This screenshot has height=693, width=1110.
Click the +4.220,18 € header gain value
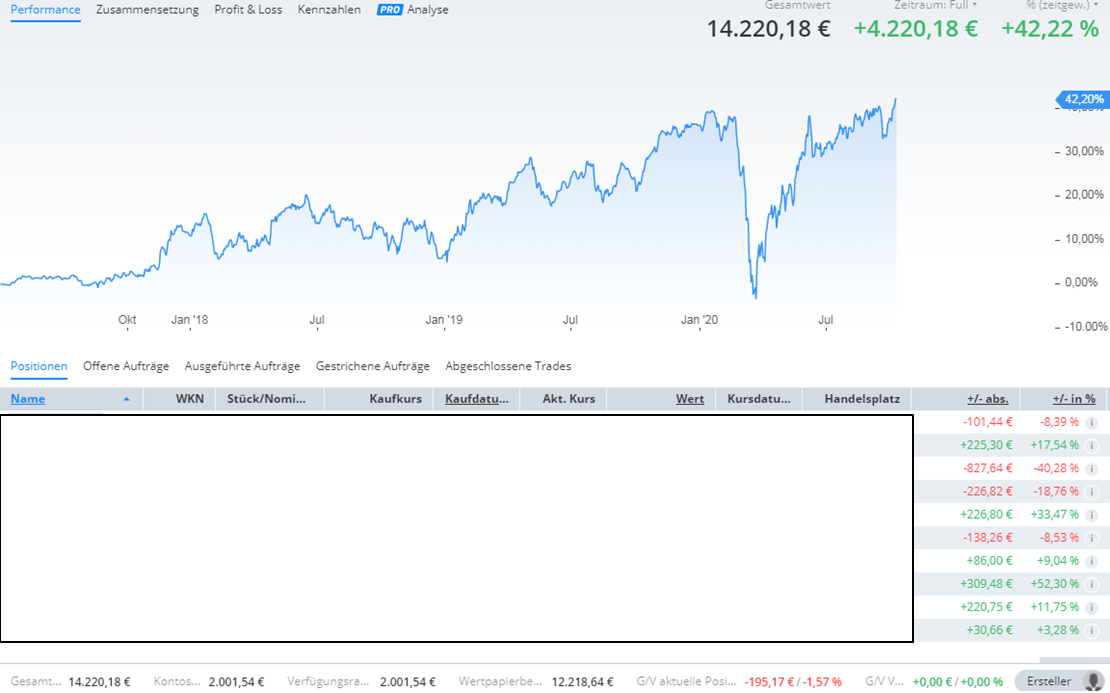tap(915, 29)
